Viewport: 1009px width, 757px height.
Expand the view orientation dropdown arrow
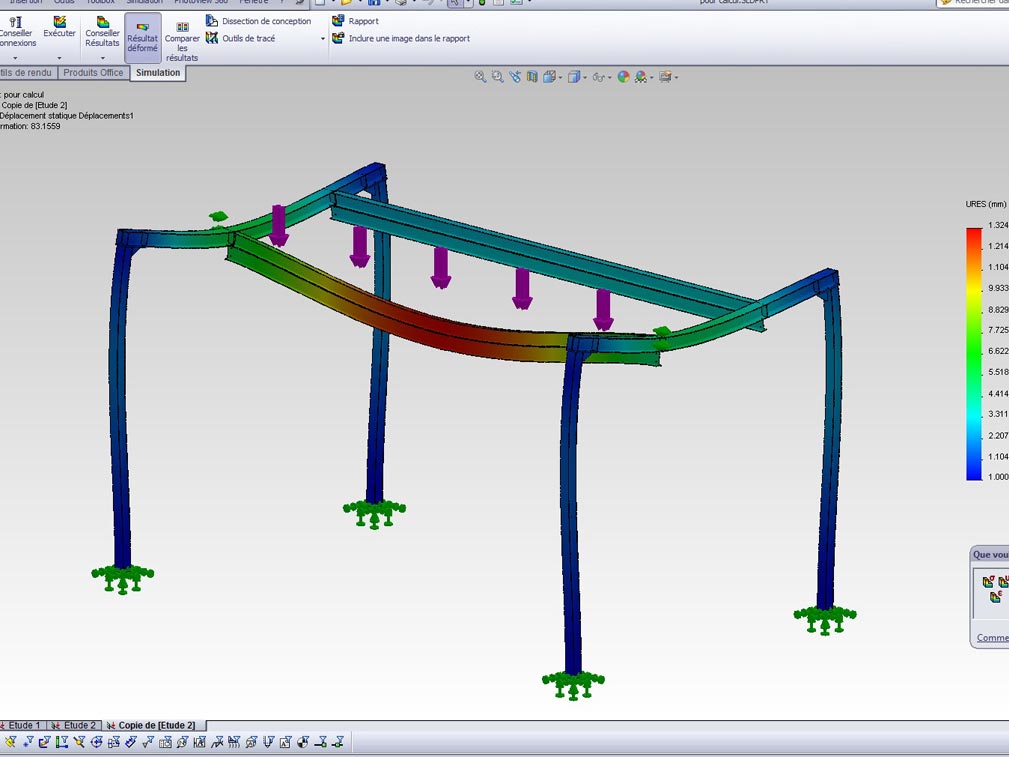coord(560,77)
